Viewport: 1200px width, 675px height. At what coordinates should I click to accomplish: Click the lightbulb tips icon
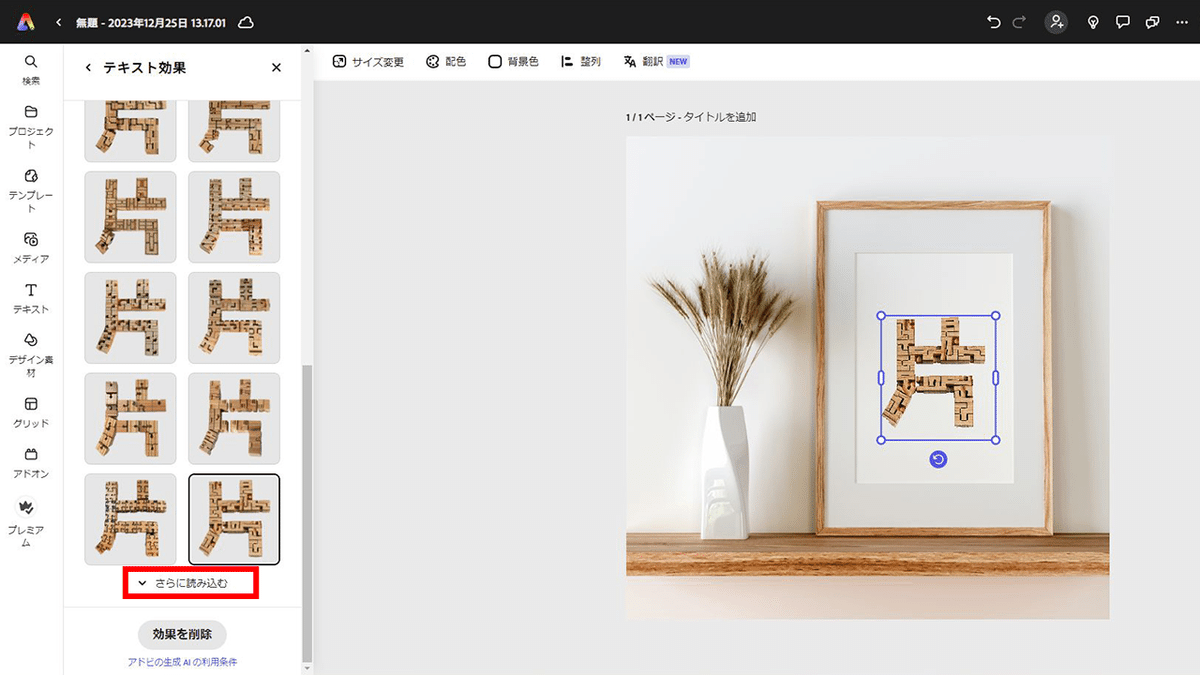tap(1093, 22)
